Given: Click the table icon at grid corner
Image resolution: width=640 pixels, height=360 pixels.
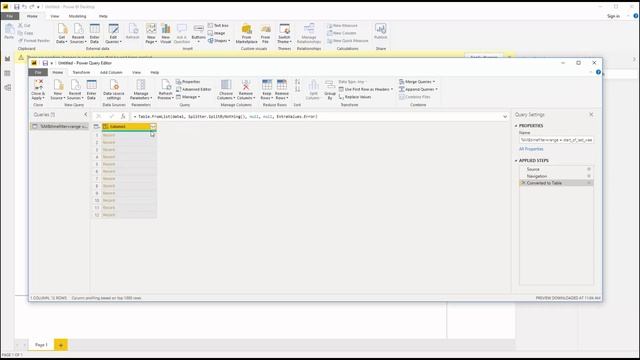Looking at the screenshot, I should 96,127.
